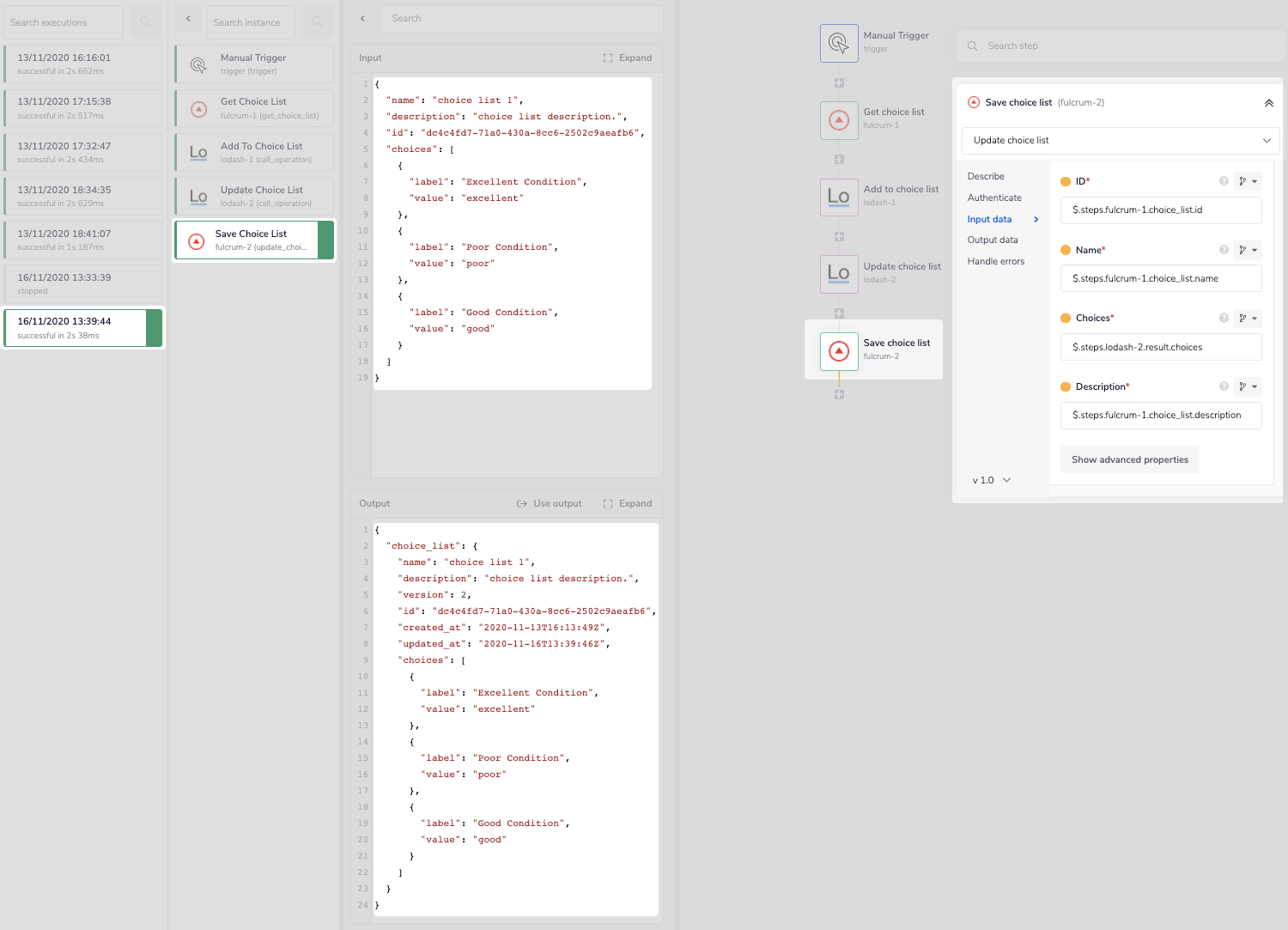Click the Save choice list fulcrum-2 red icon
Image resolution: width=1288 pixels, height=930 pixels.
[x=839, y=350]
